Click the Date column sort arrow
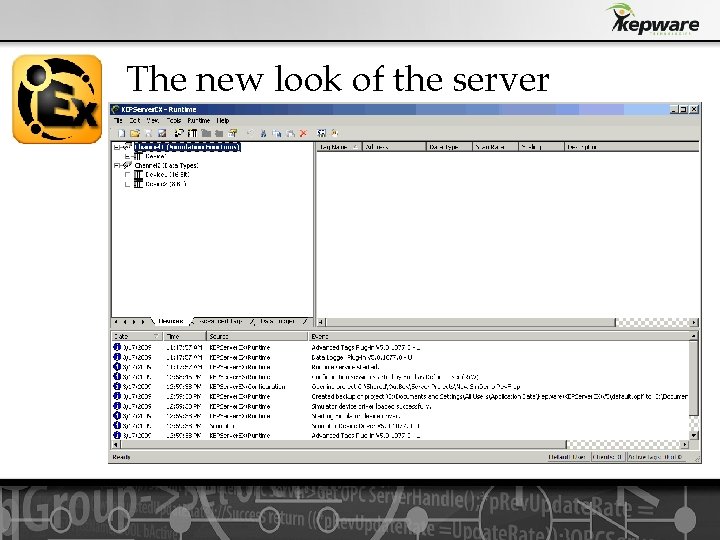 156,336
